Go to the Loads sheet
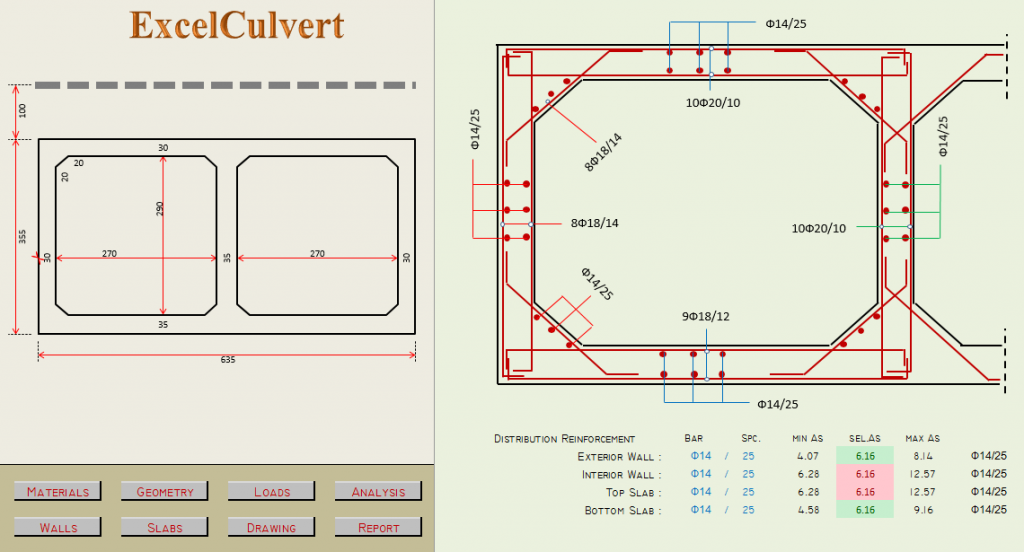1024x552 pixels. point(272,491)
